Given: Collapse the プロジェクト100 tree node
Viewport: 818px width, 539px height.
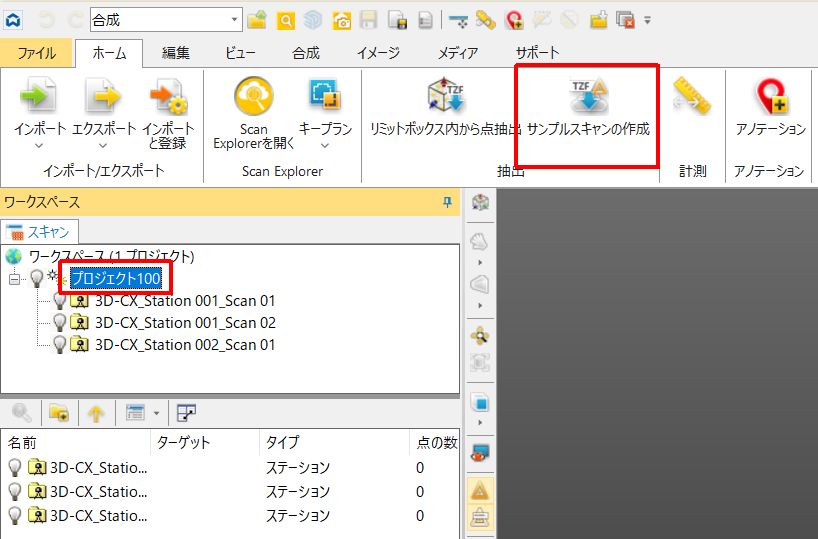Looking at the screenshot, I should click(x=15, y=279).
